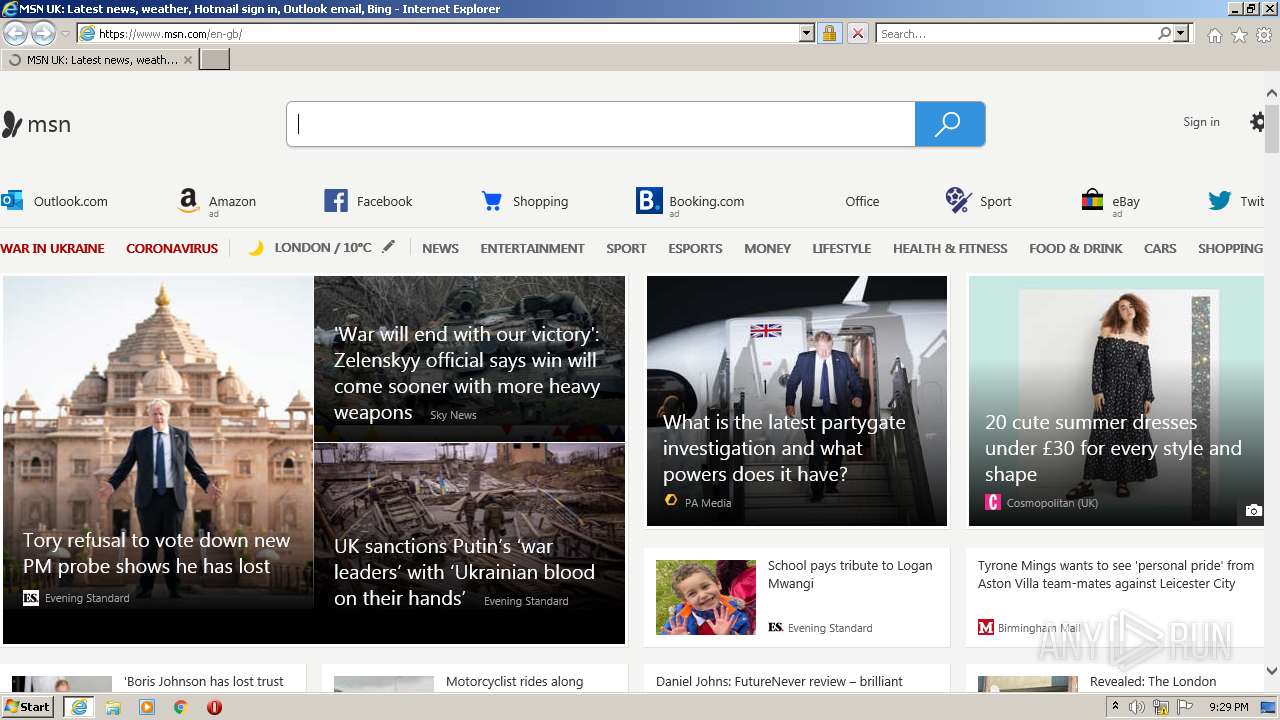Open Windows Explorer folder in taskbar

tap(113, 707)
